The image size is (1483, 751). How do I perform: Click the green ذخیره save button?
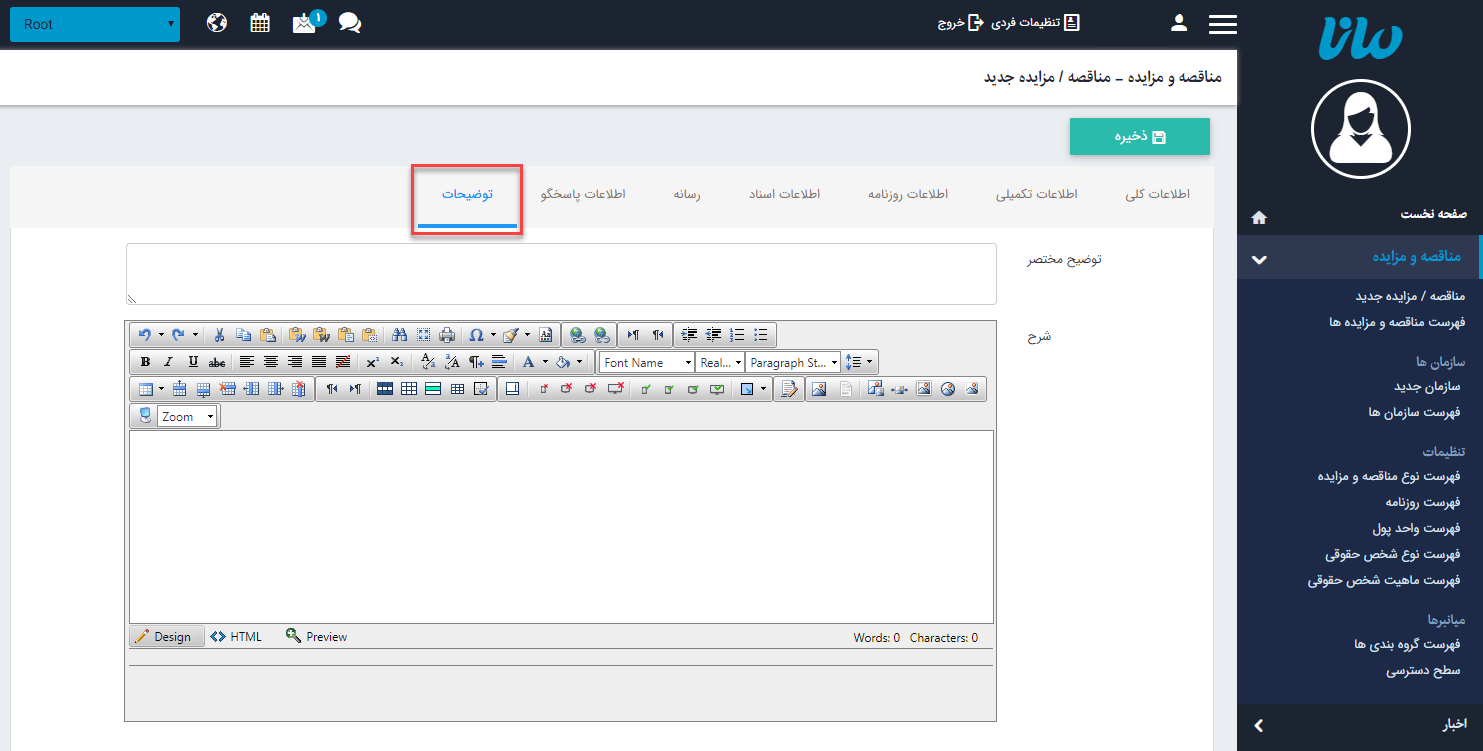pyautogui.click(x=1139, y=137)
